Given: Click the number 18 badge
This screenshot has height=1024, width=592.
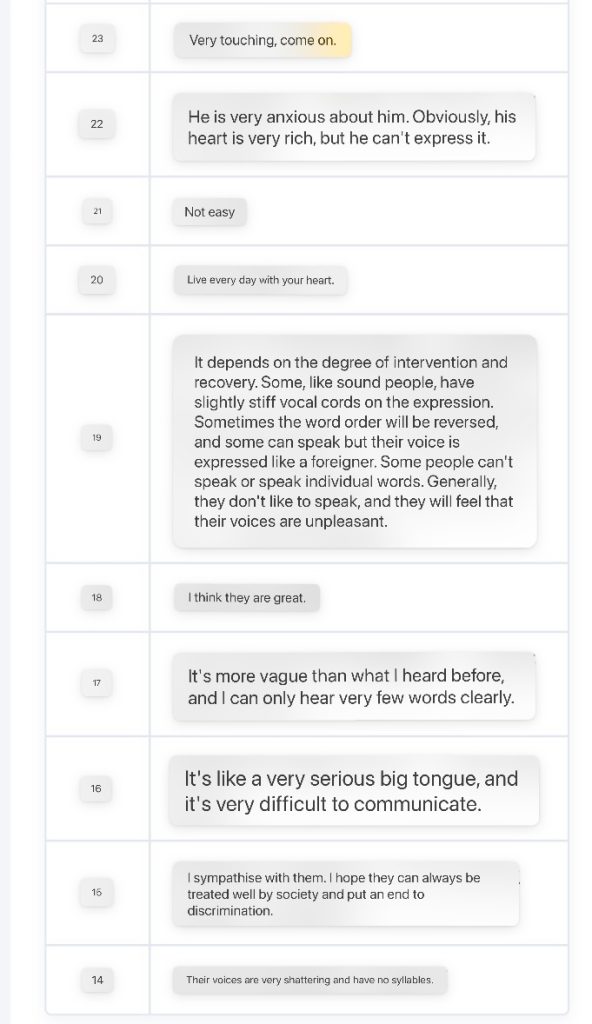Looking at the screenshot, I should point(97,598).
